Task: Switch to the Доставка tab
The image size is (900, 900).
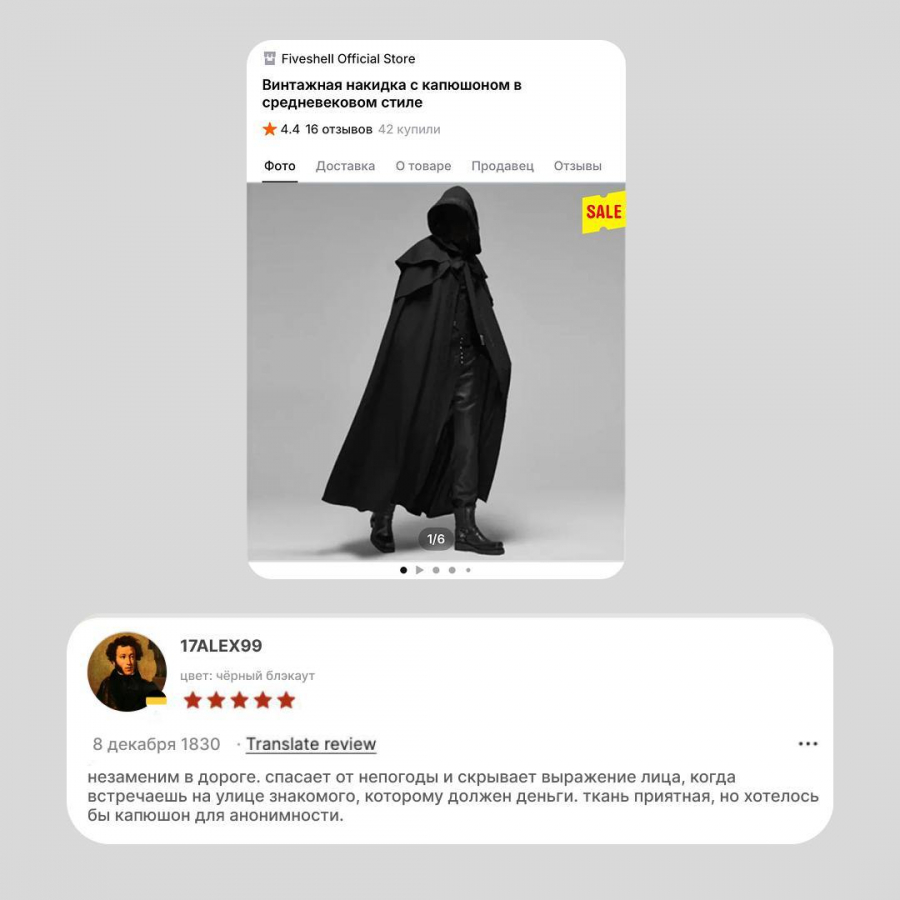Action: coord(345,166)
